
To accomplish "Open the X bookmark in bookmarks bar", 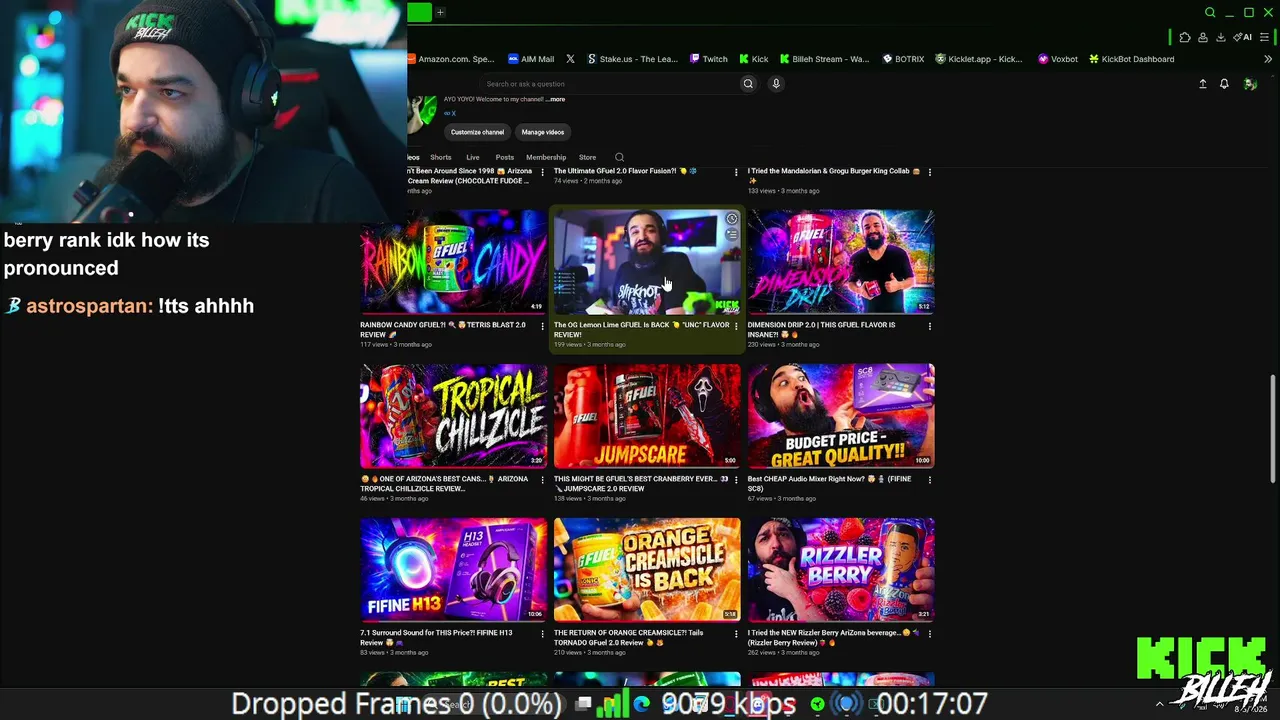I will coord(570,59).
